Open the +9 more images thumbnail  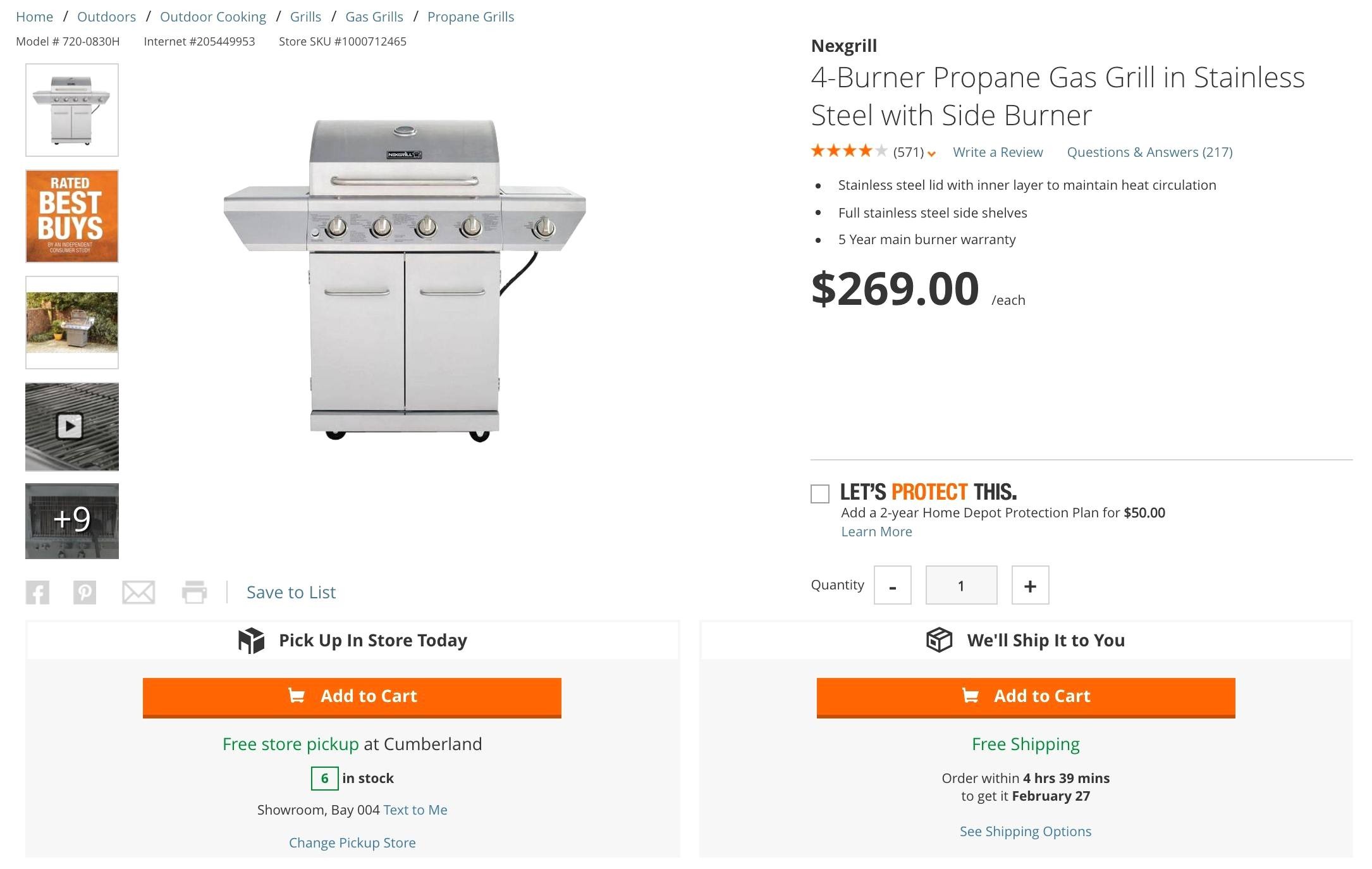[71, 521]
